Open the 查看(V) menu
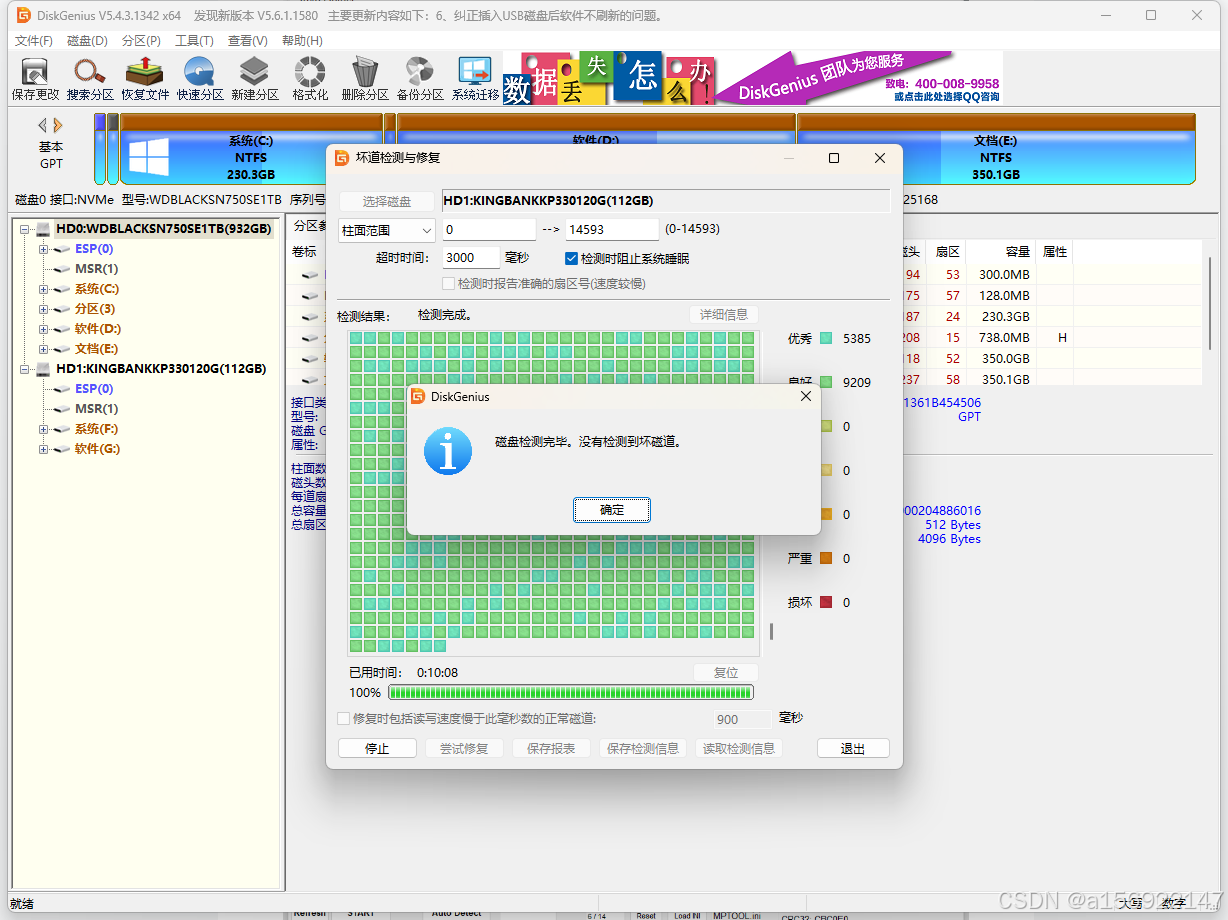The image size is (1228, 920). (248, 41)
